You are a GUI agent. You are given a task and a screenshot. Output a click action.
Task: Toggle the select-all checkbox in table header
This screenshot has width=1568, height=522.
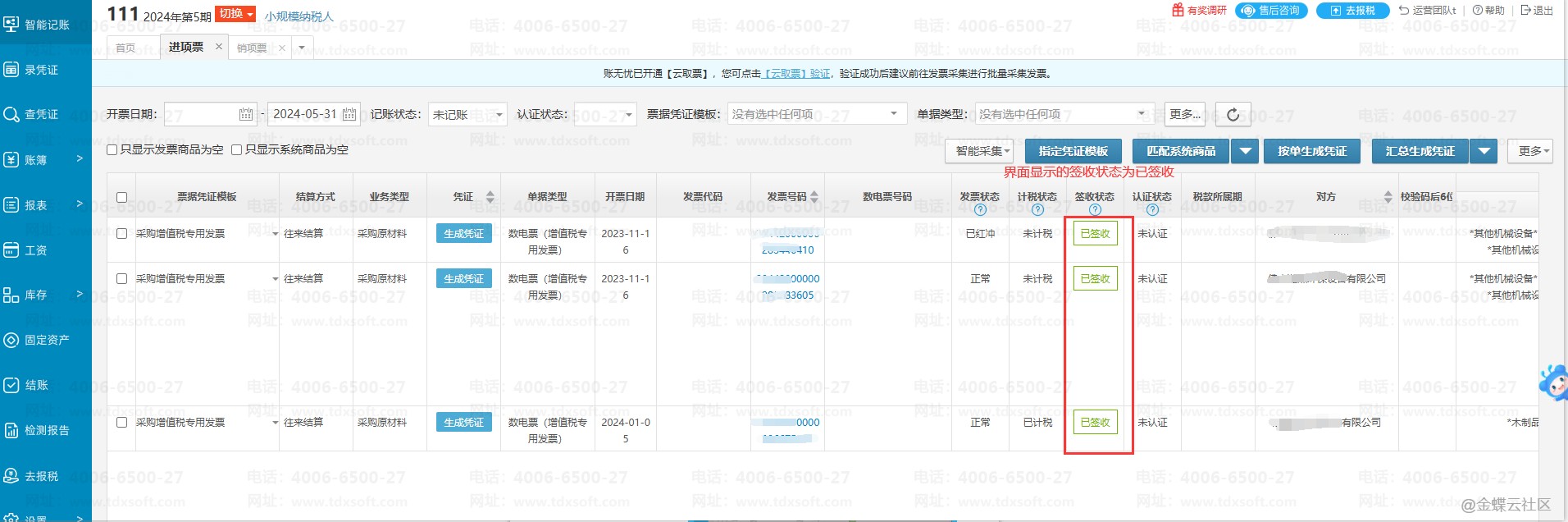tap(122, 197)
